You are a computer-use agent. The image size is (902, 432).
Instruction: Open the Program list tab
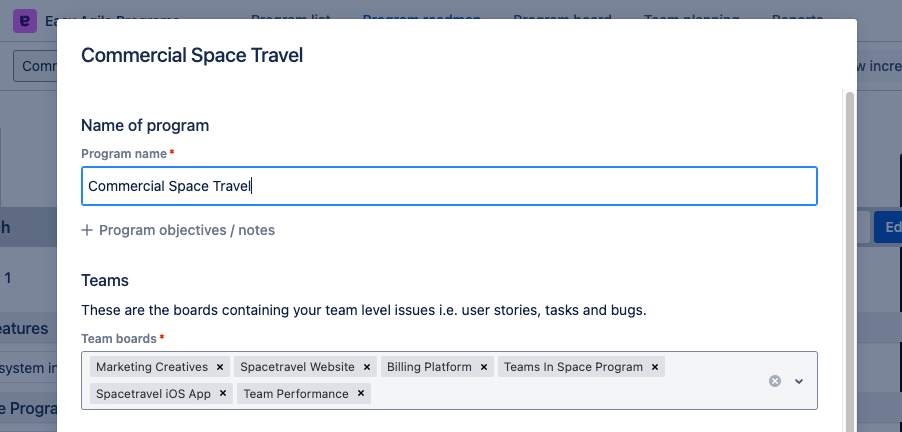pyautogui.click(x=292, y=17)
